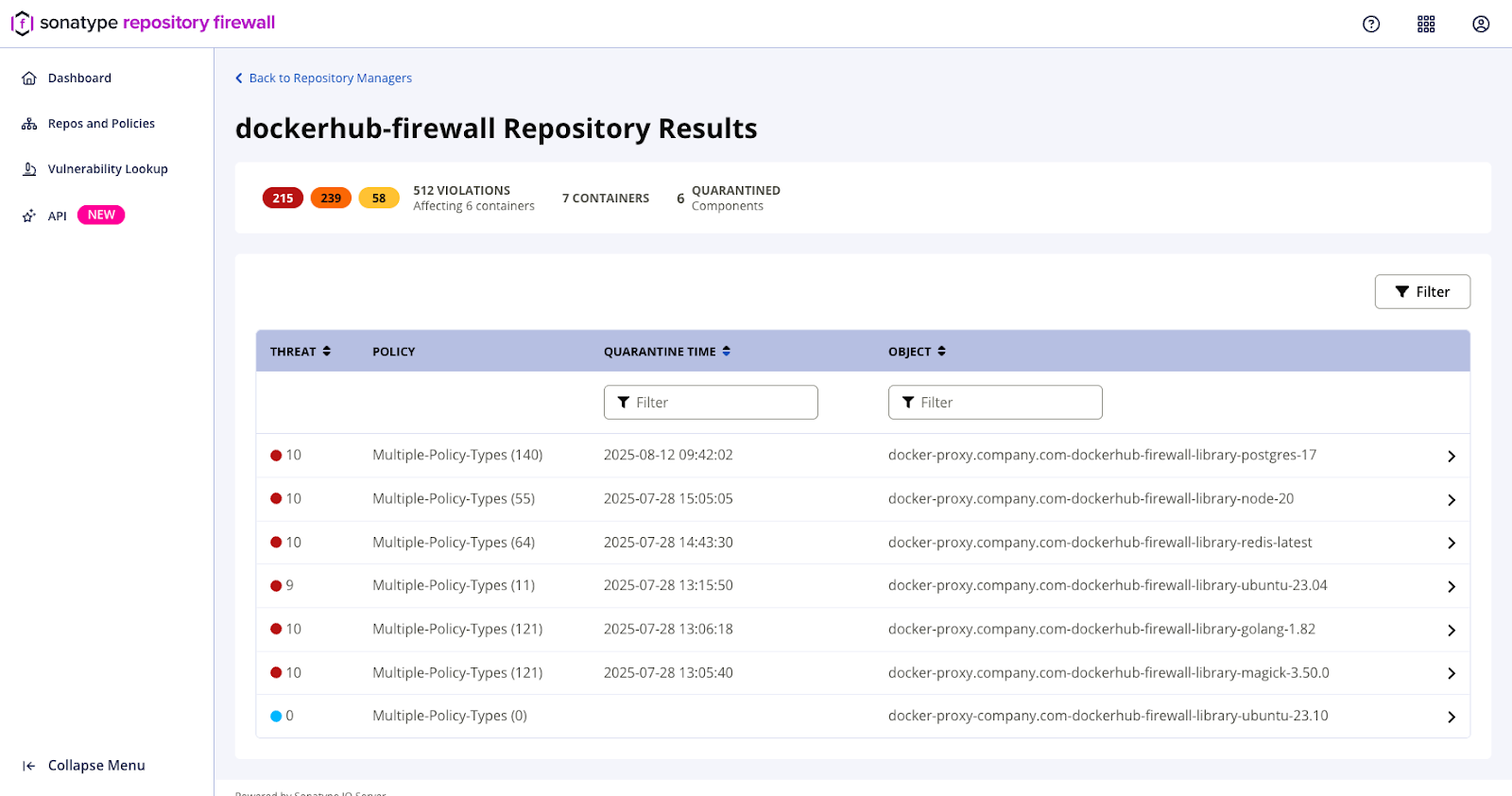This screenshot has width=1512, height=796.
Task: Follow Back to Repository Managers link
Action: click(330, 78)
